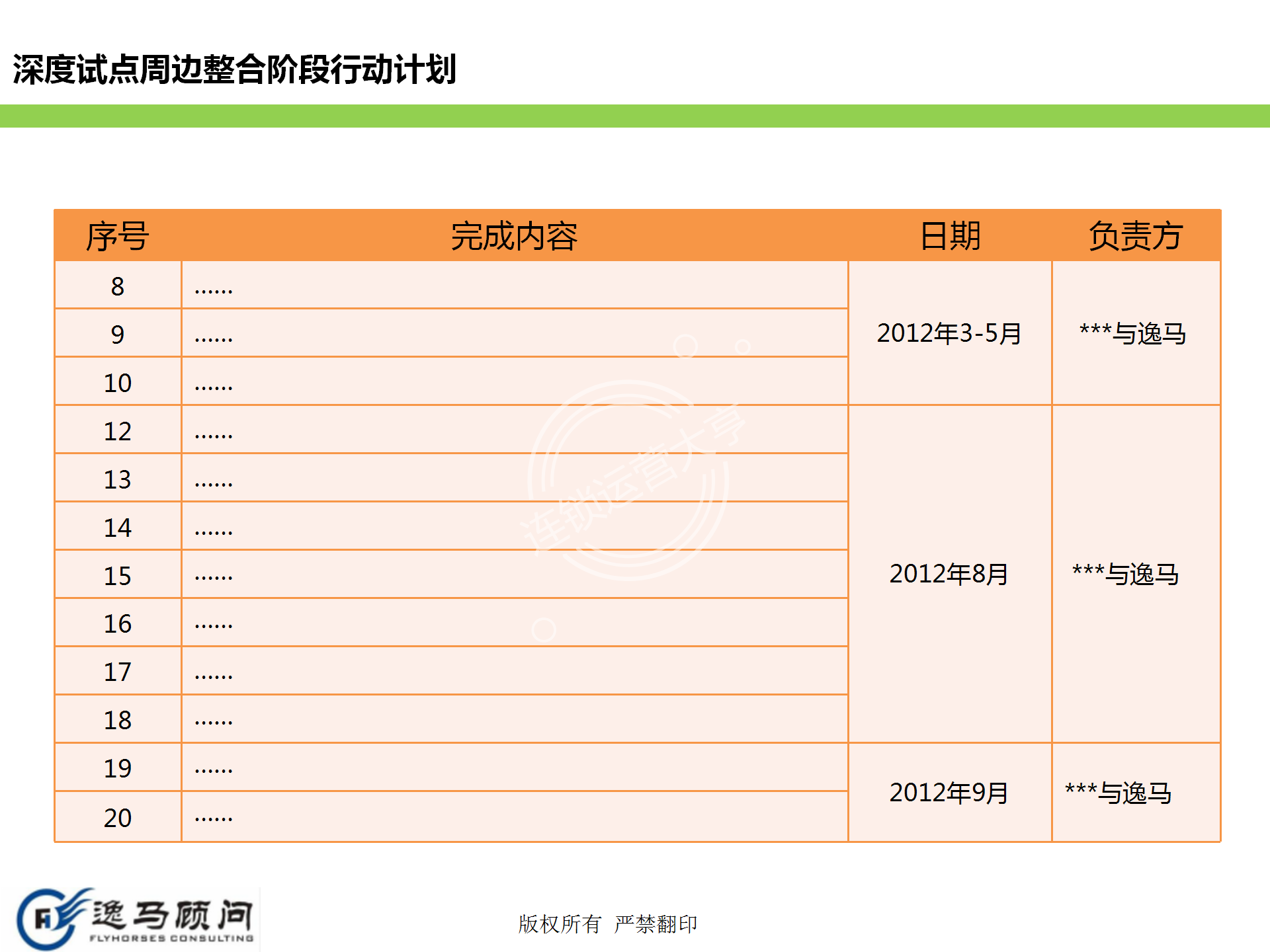Select the 序号 column header
Screen dimensions: 1270x952
[x=118, y=236]
